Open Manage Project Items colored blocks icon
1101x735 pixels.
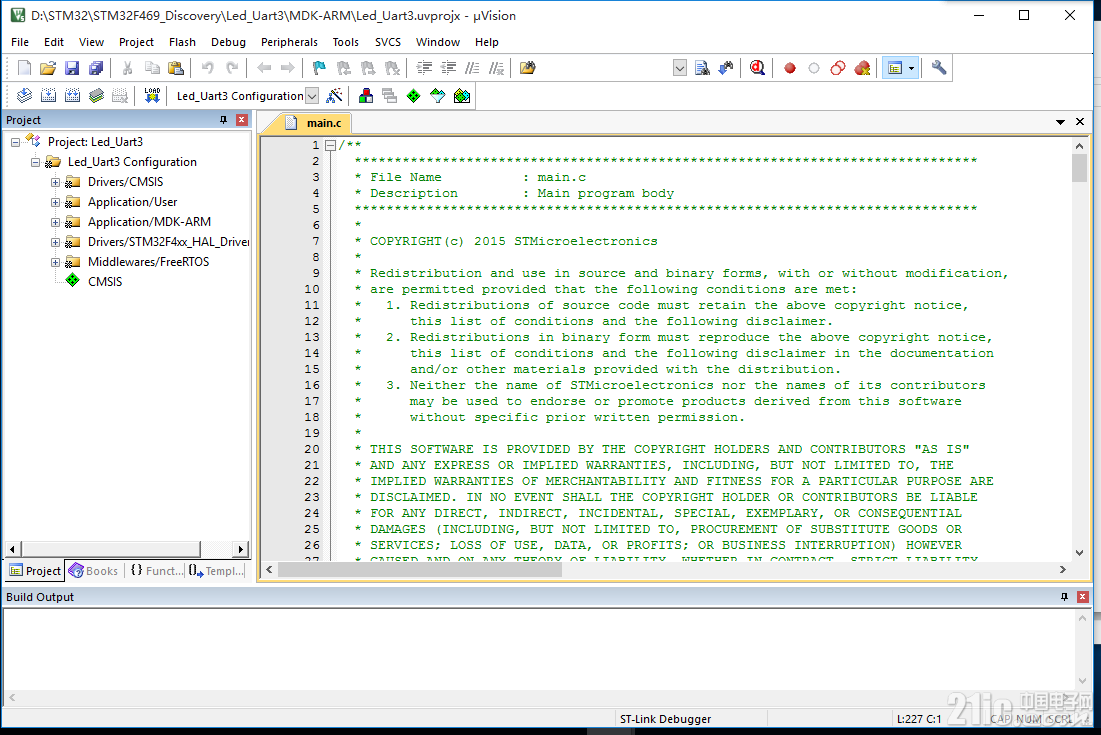(366, 95)
